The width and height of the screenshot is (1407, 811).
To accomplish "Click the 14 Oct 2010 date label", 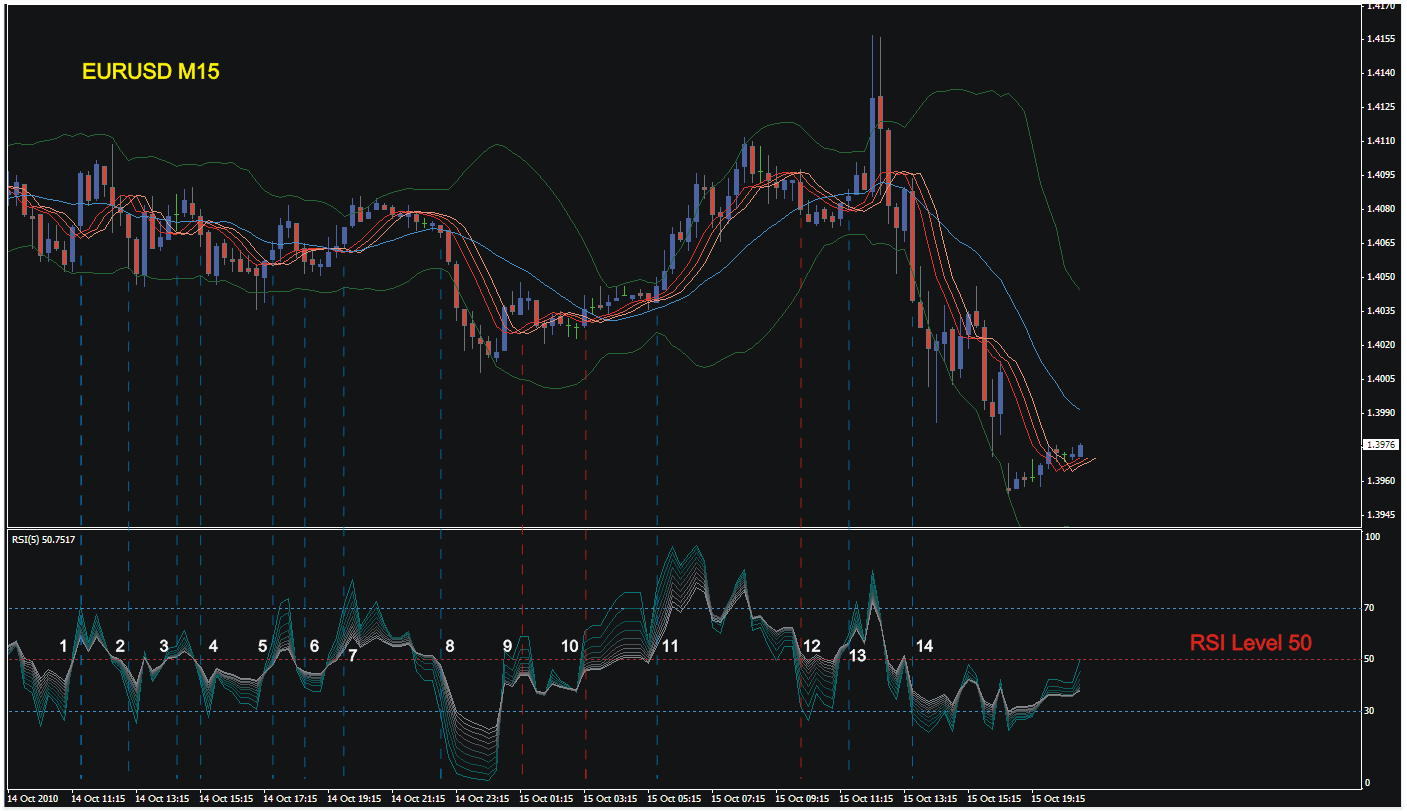I will (32, 799).
